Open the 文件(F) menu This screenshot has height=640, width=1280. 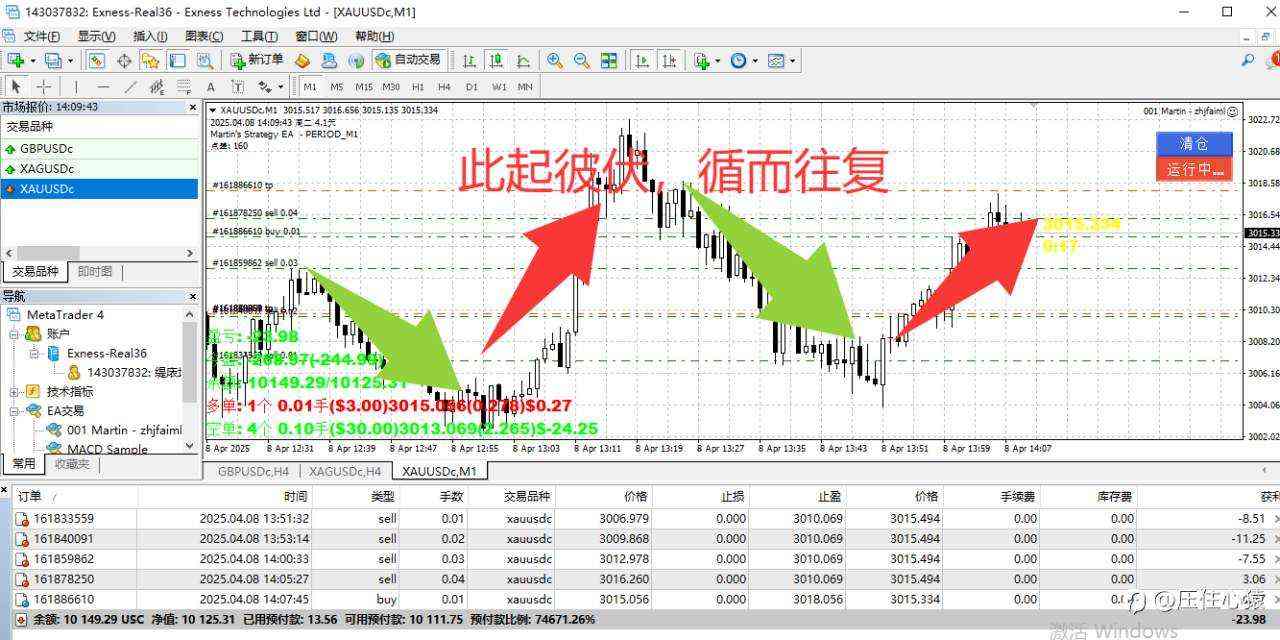tap(42, 36)
